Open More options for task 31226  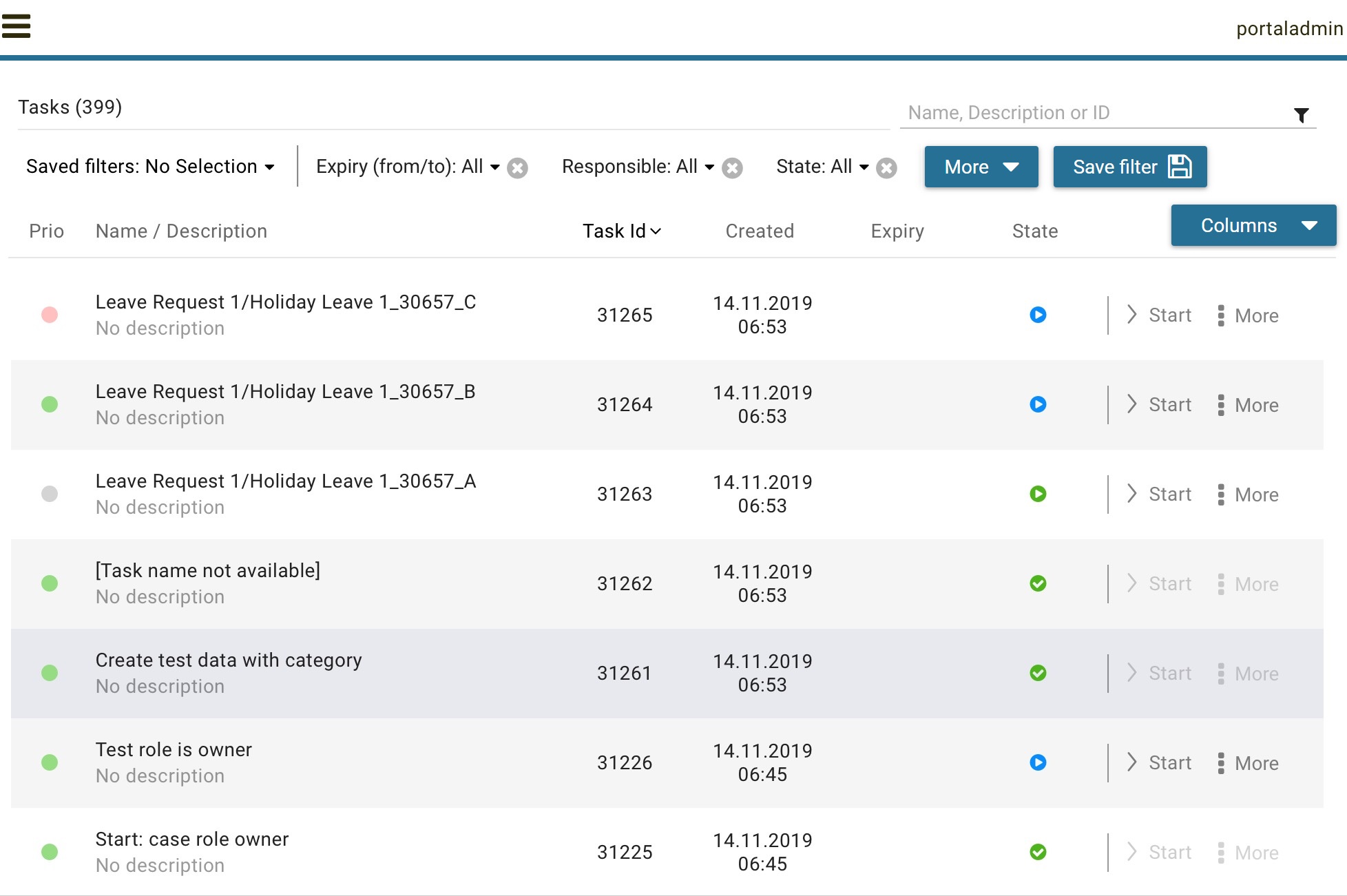1249,763
